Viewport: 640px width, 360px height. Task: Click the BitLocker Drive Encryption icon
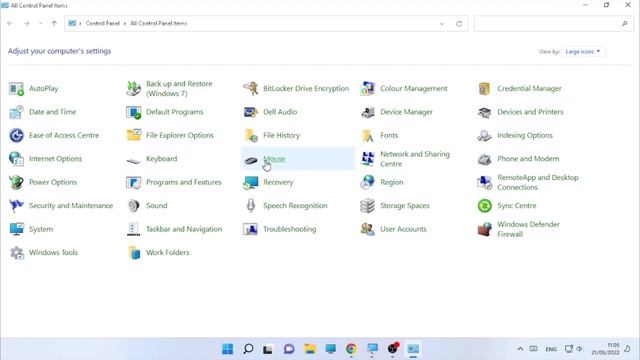[x=251, y=89]
